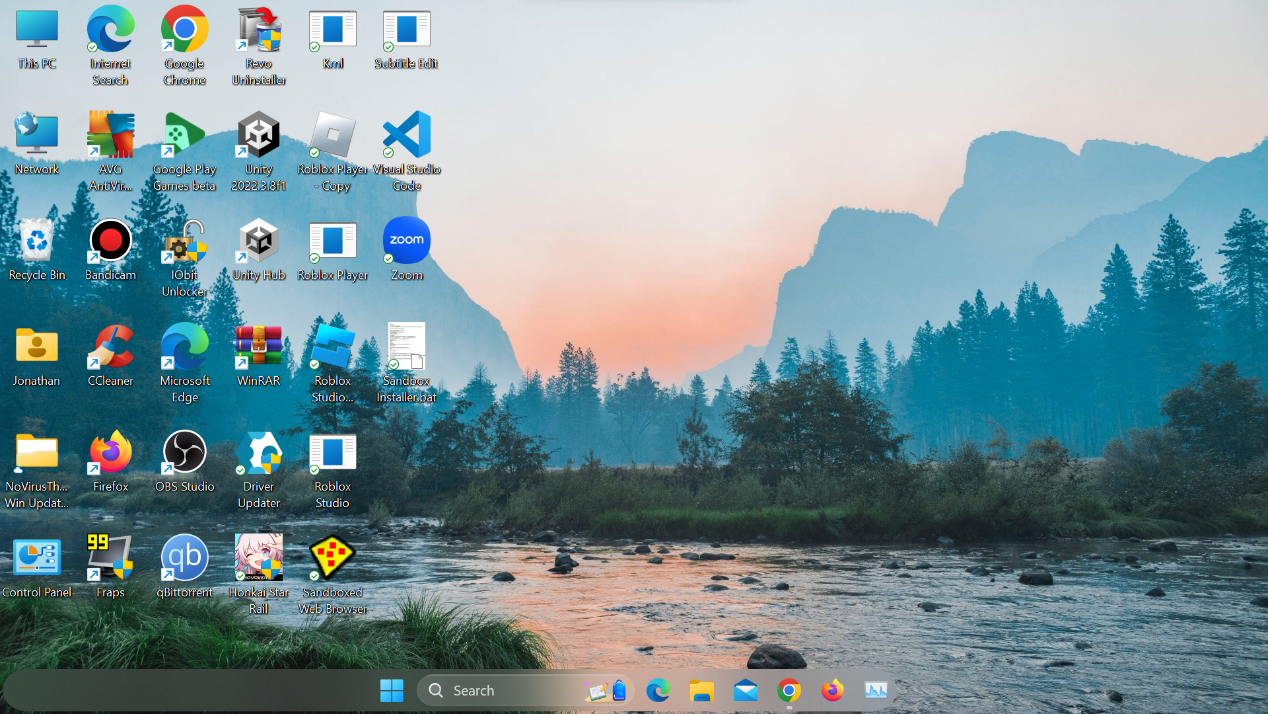
Task: Click the Unity Hub desktop icon
Action: (x=259, y=250)
